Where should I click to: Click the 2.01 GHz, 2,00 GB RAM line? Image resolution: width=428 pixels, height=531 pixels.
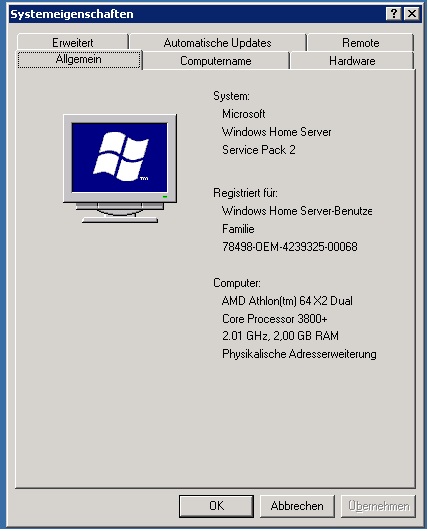pyautogui.click(x=280, y=336)
